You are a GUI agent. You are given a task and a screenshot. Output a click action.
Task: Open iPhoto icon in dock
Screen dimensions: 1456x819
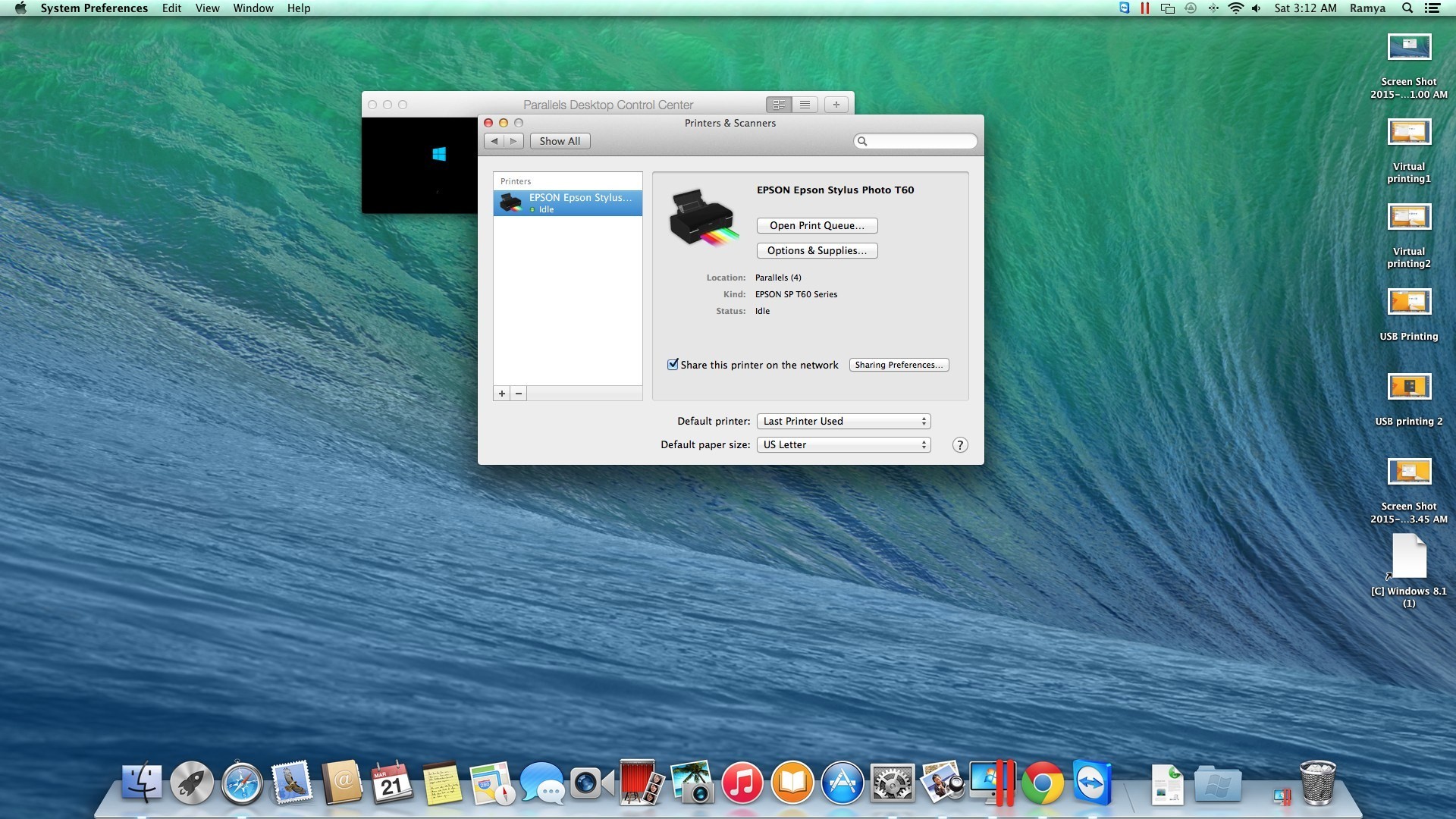coord(692,783)
